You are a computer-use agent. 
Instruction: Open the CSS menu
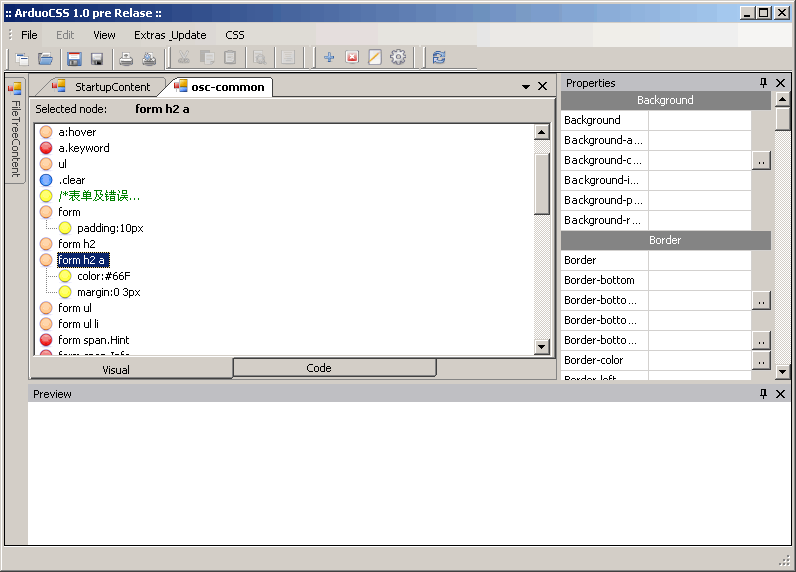[235, 35]
